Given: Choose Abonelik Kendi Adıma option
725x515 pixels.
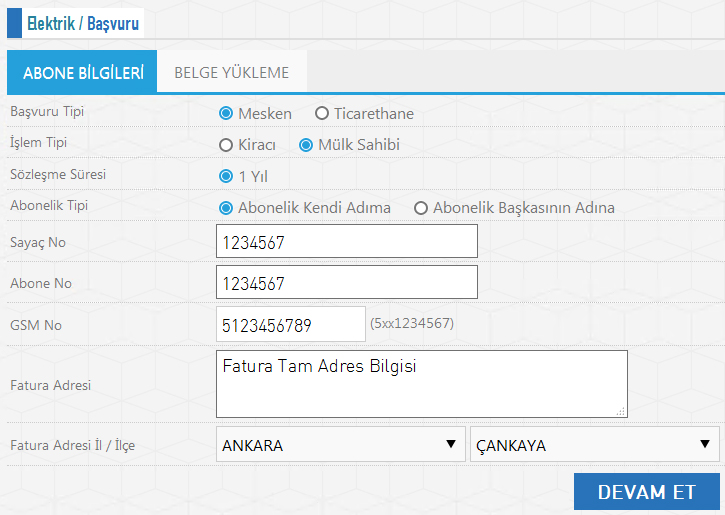Looking at the screenshot, I should tap(226, 208).
